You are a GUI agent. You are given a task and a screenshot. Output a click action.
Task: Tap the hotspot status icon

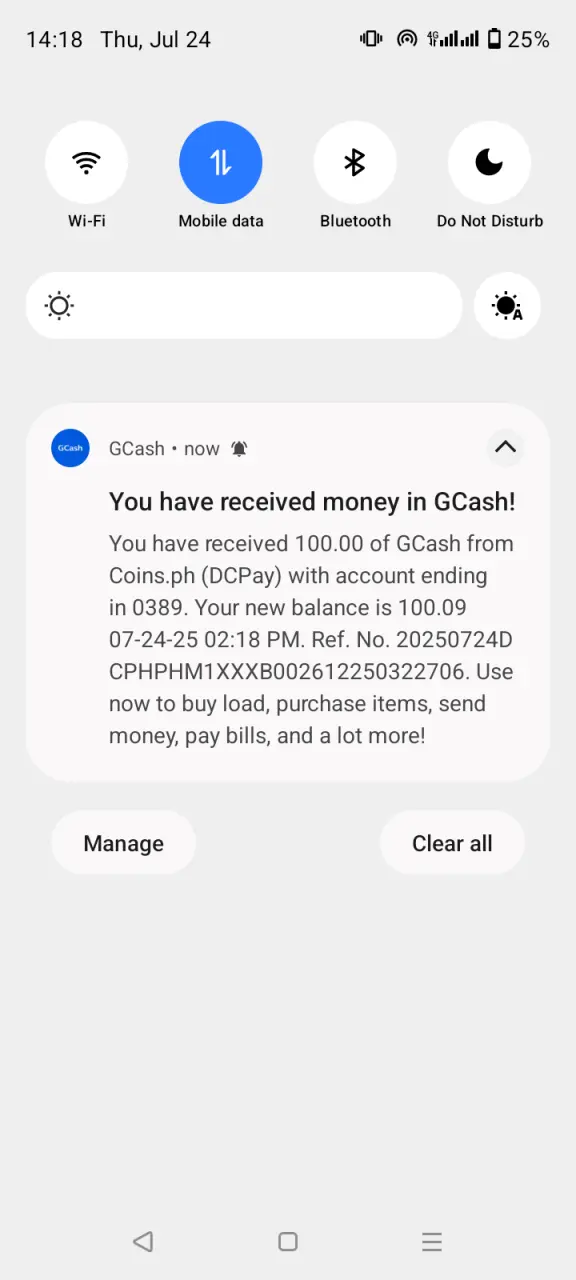click(406, 39)
